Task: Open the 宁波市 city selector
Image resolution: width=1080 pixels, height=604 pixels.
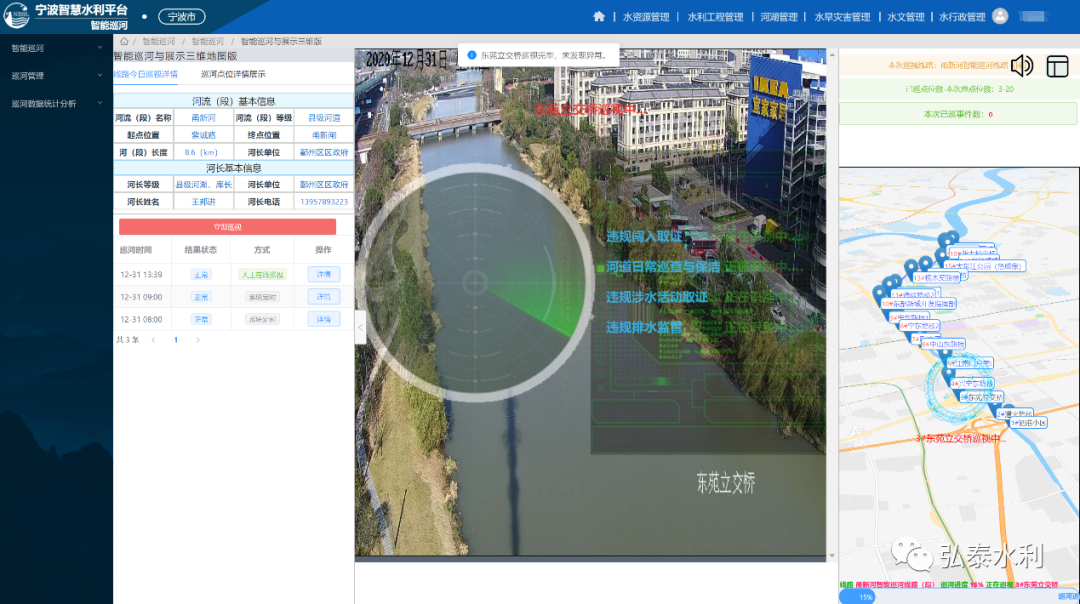Action: pos(182,17)
